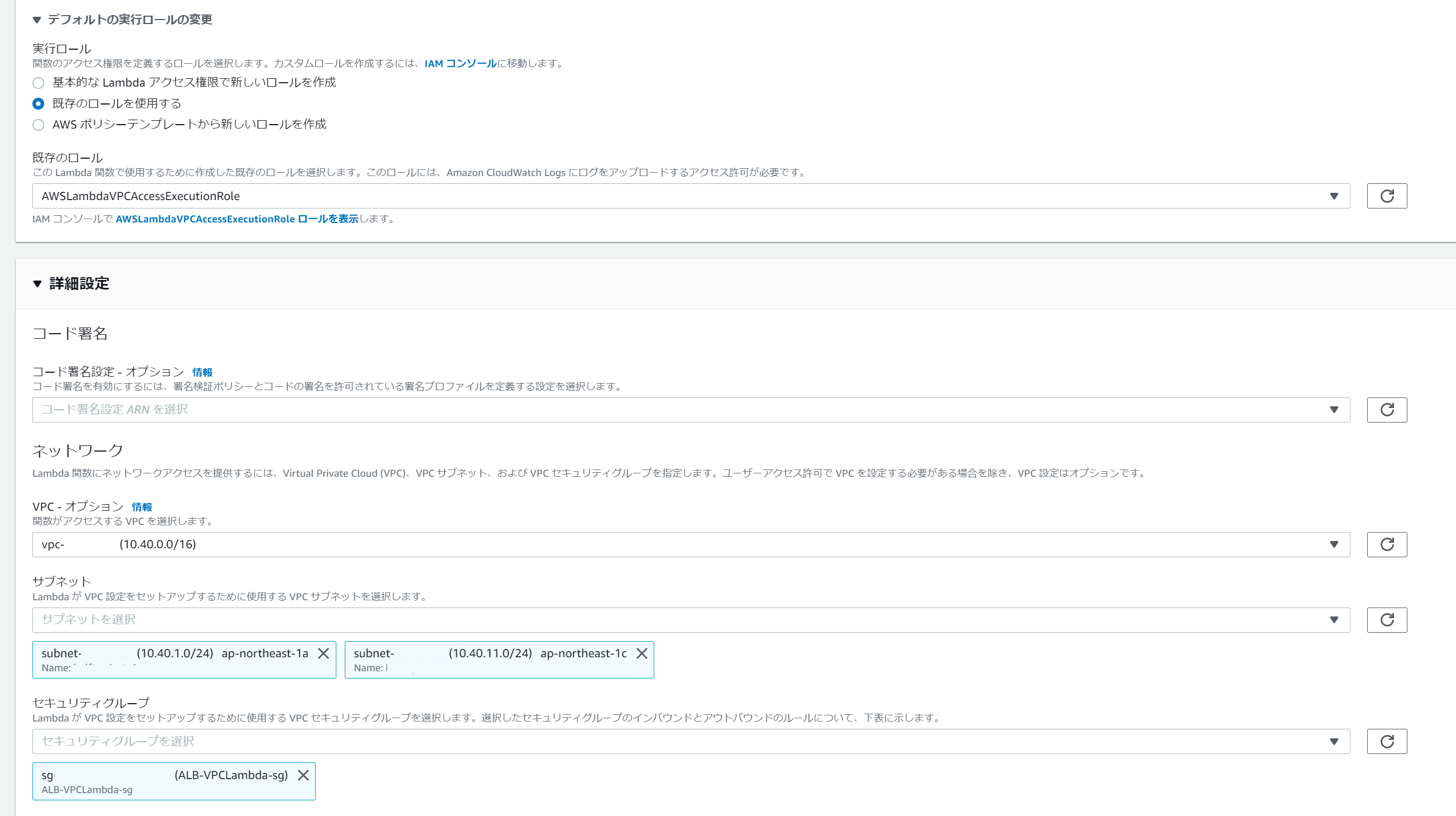Viewport: 1456px width, 816px height.
Task: Select 既存のロールを使用する option
Action: (38, 103)
